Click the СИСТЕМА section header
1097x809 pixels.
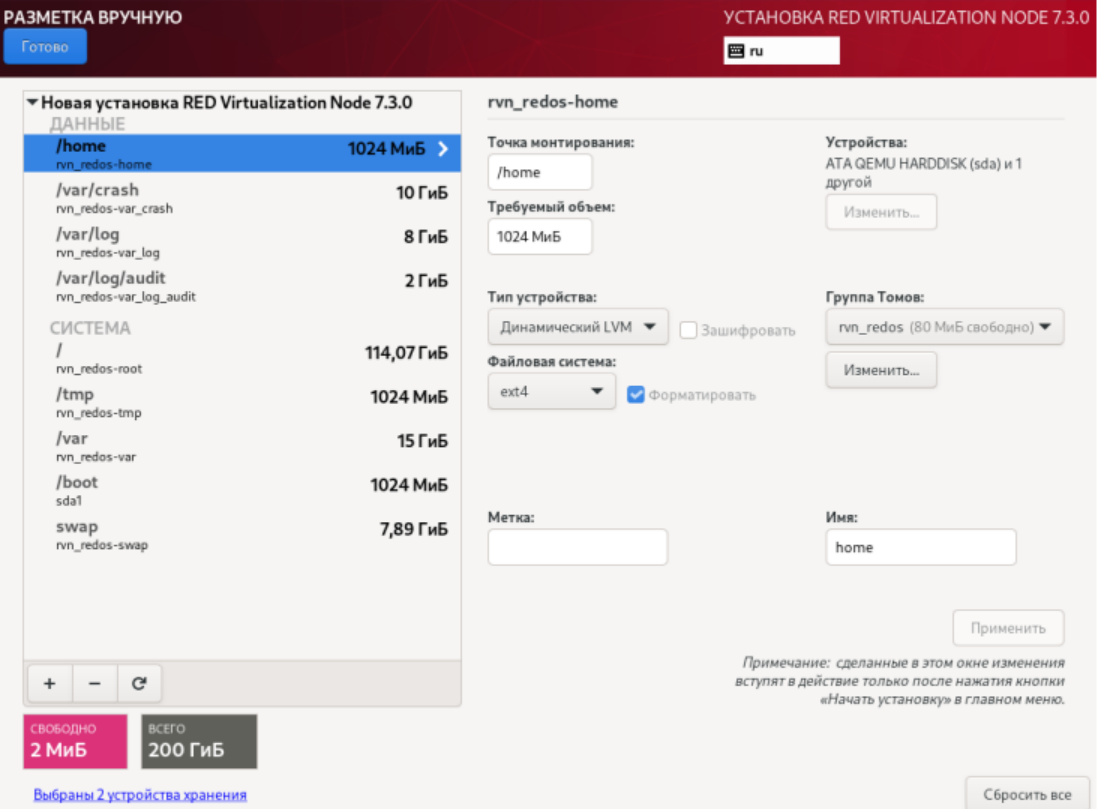[x=90, y=328]
